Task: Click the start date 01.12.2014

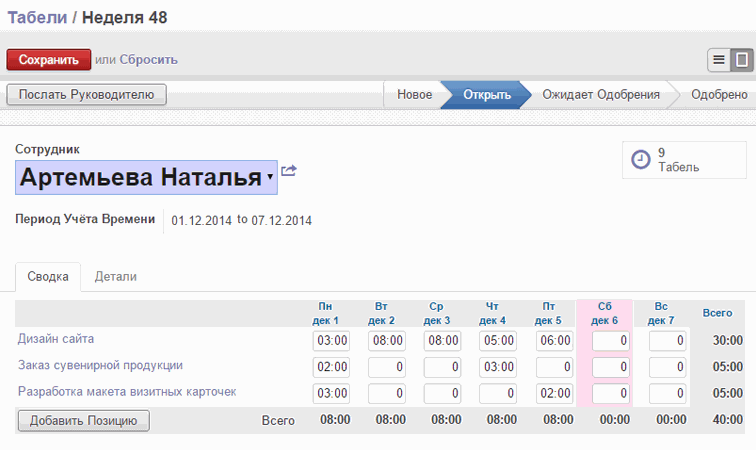Action: click(x=202, y=221)
